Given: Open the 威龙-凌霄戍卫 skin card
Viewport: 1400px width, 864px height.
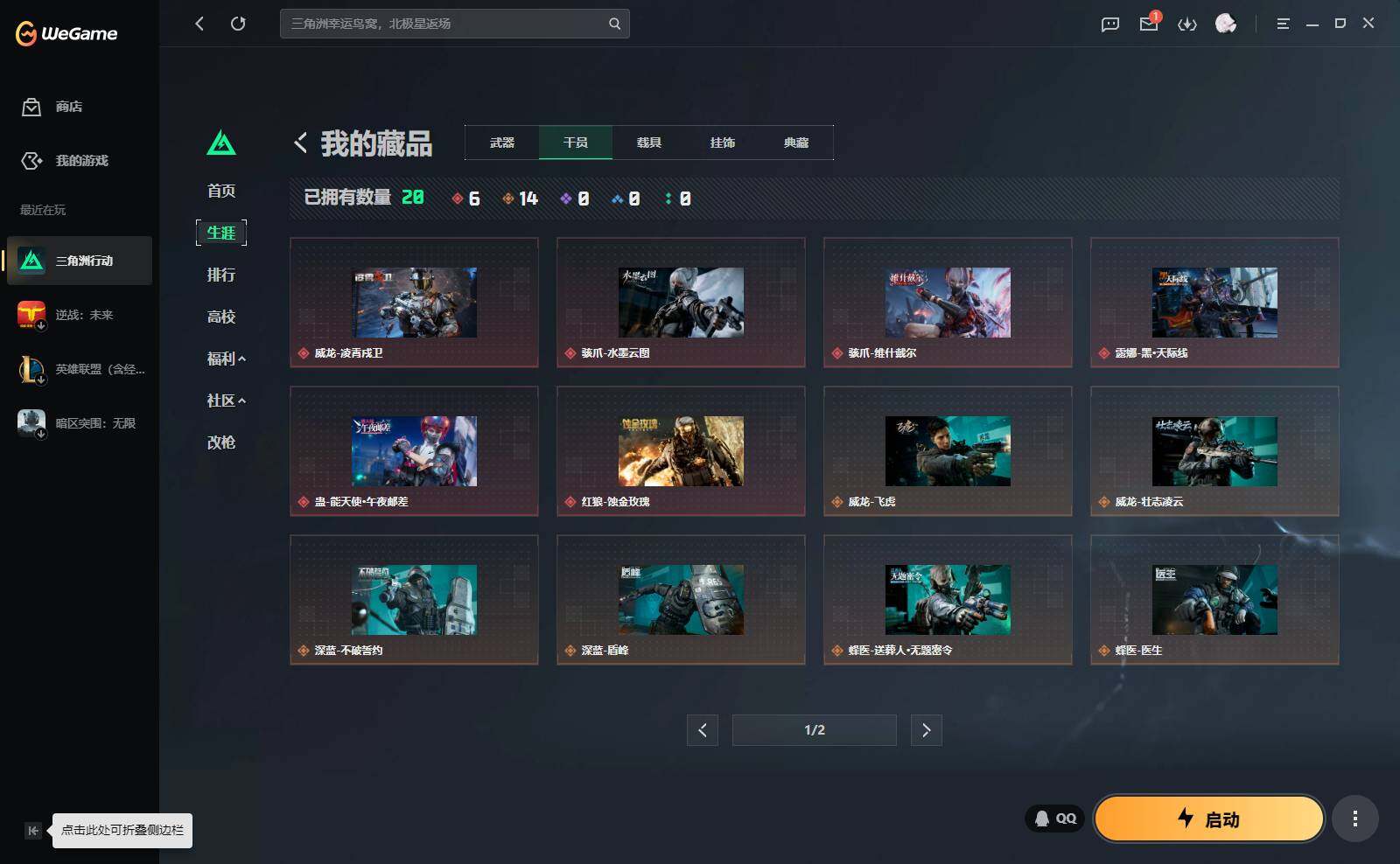Looking at the screenshot, I should 414,303.
